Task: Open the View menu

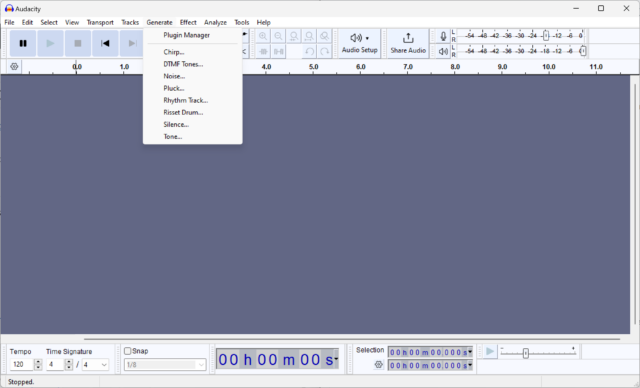Action: click(72, 22)
